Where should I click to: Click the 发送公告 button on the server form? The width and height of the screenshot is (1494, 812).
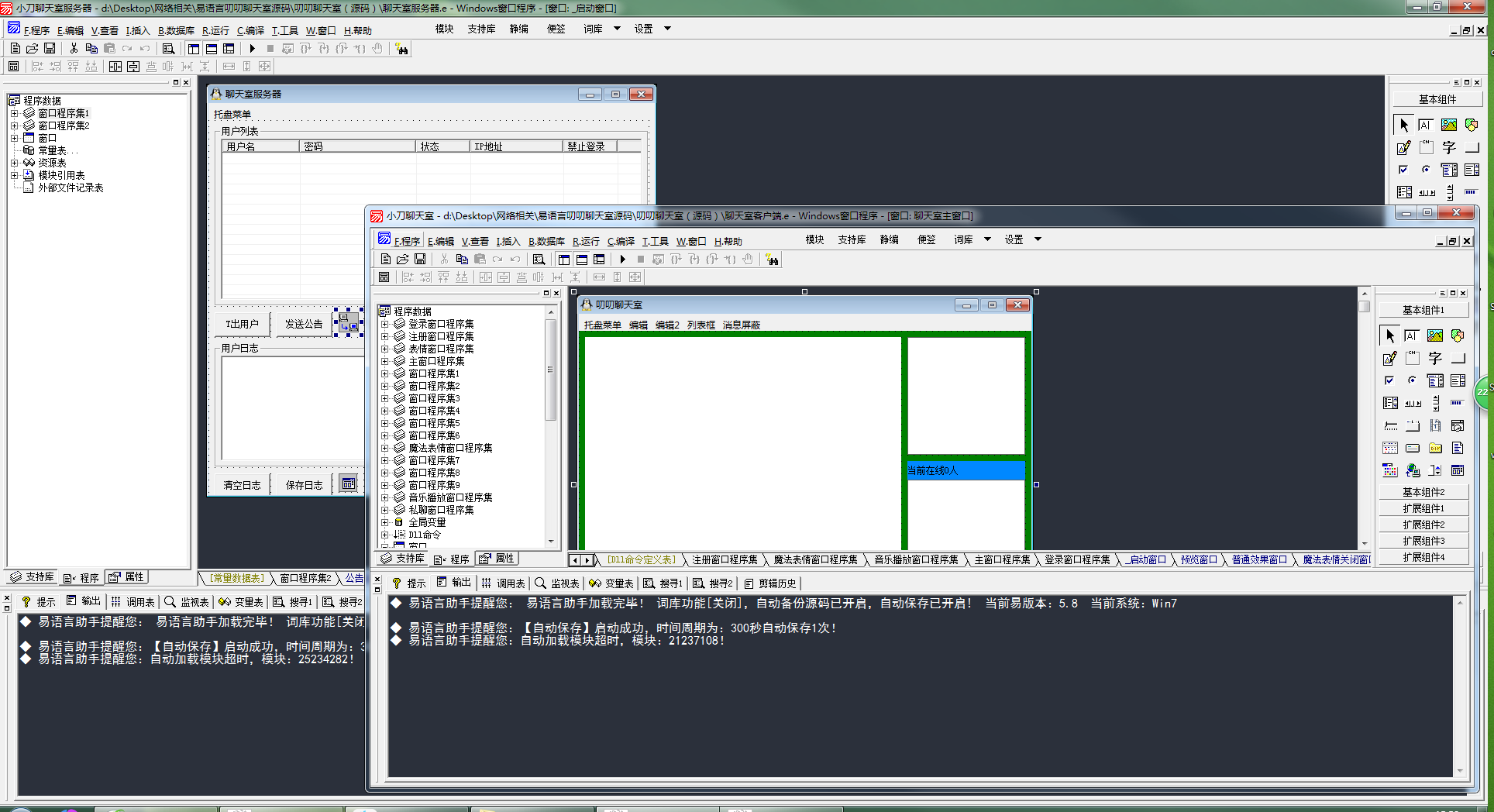[304, 324]
